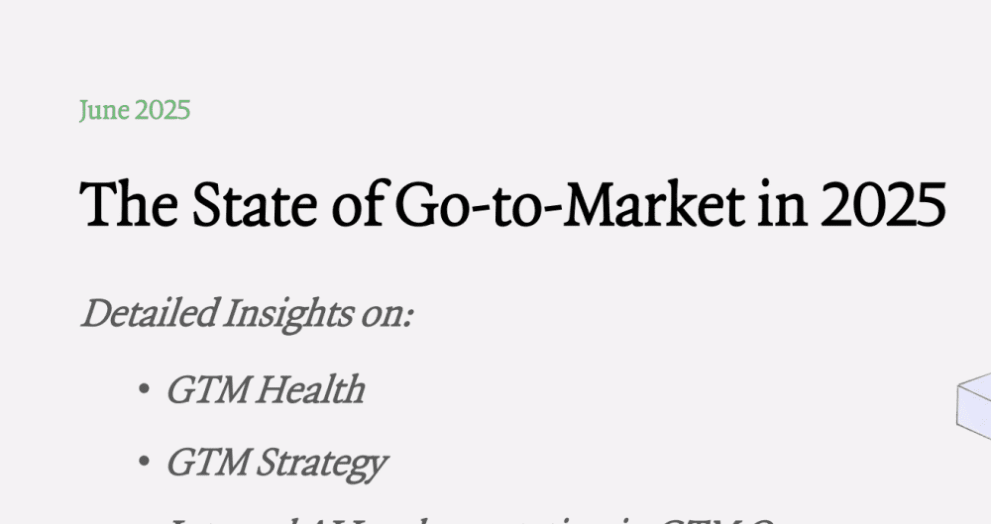Image resolution: width=991 pixels, height=524 pixels.
Task: Click the green June 2025 date label
Action: tap(135, 111)
